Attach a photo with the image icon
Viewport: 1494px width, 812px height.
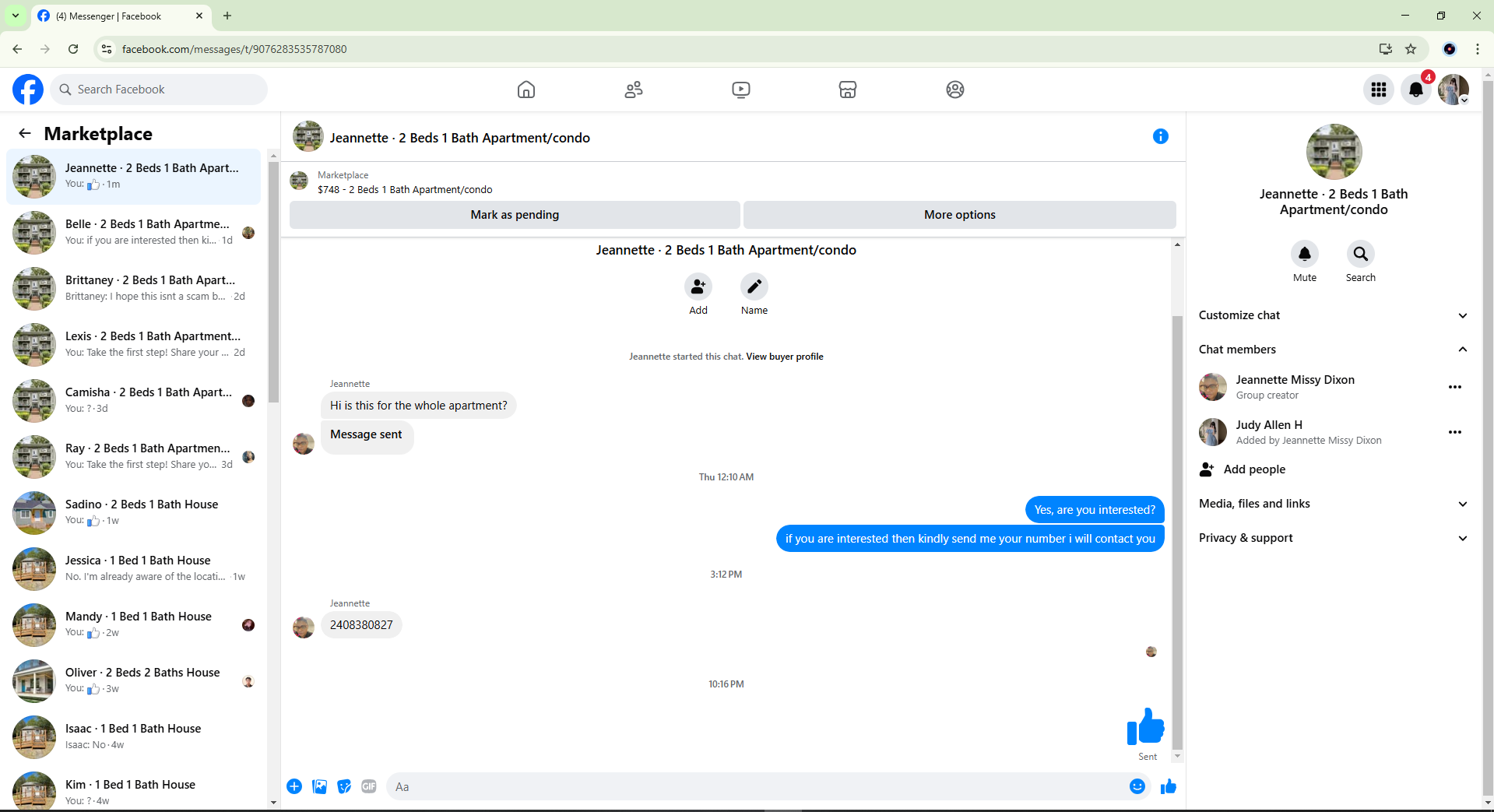click(x=319, y=786)
